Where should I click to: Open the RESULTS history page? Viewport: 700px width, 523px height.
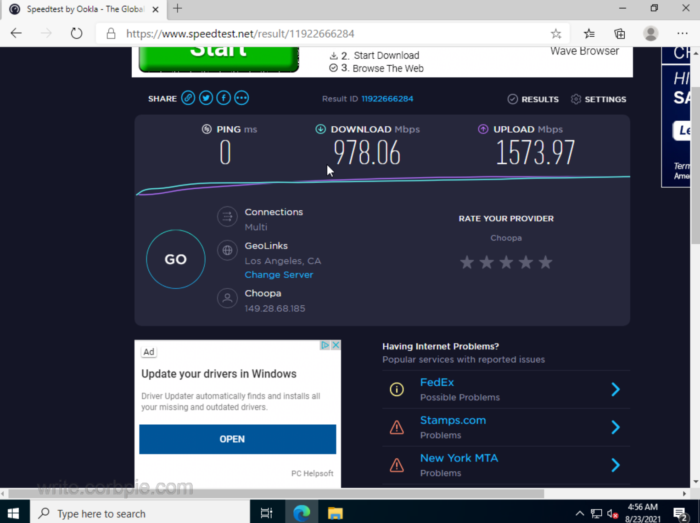[x=533, y=99]
